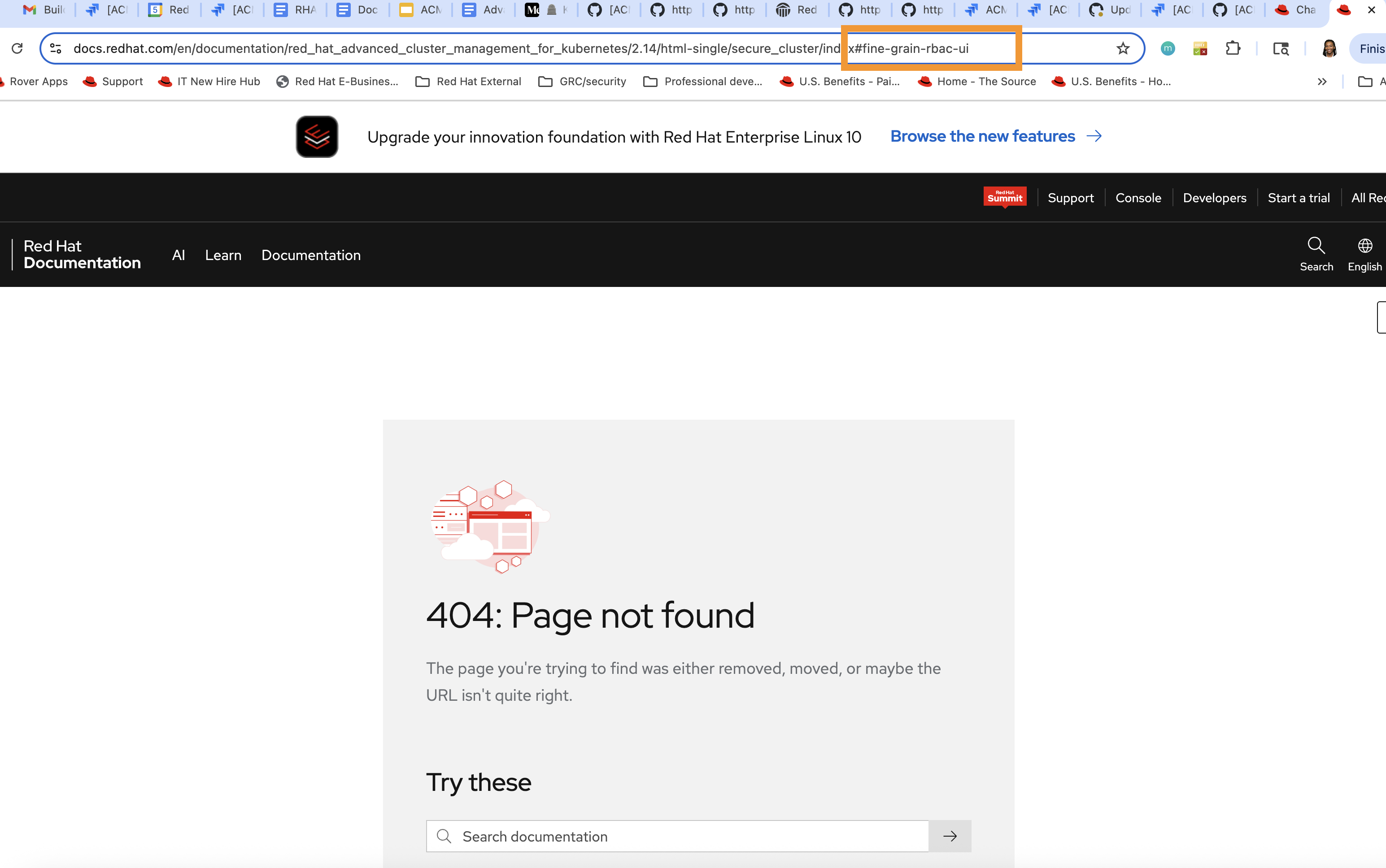Submit documentation search with arrow button
This screenshot has width=1386, height=868.
(950, 836)
